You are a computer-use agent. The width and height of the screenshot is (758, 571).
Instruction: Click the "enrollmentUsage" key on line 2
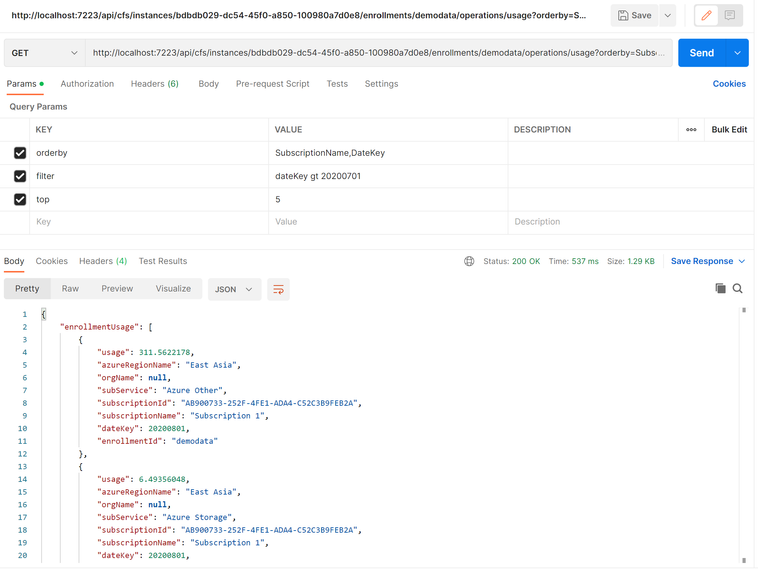pyautogui.click(x=100, y=327)
